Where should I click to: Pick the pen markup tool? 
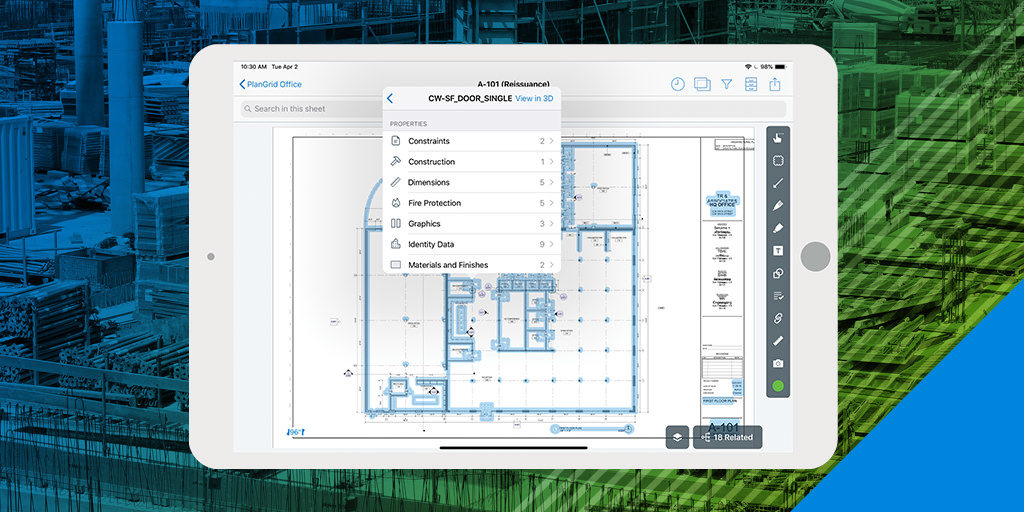point(778,206)
